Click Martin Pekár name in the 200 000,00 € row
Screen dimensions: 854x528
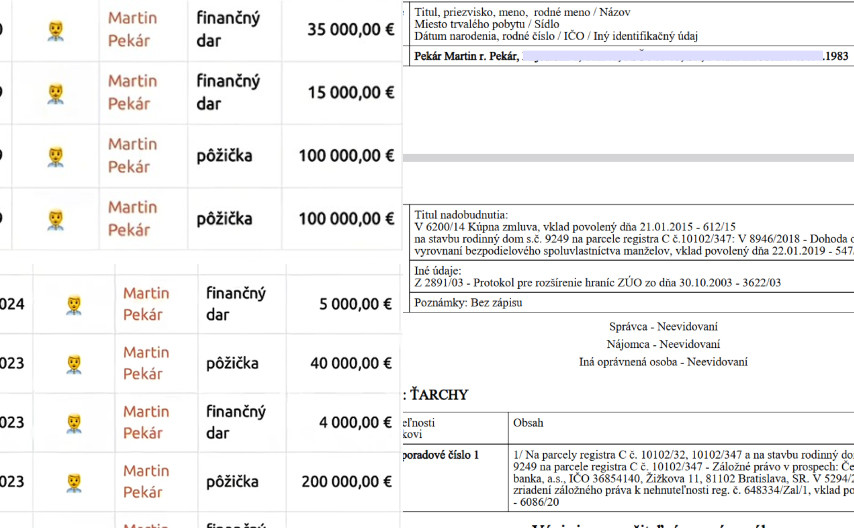[146, 481]
